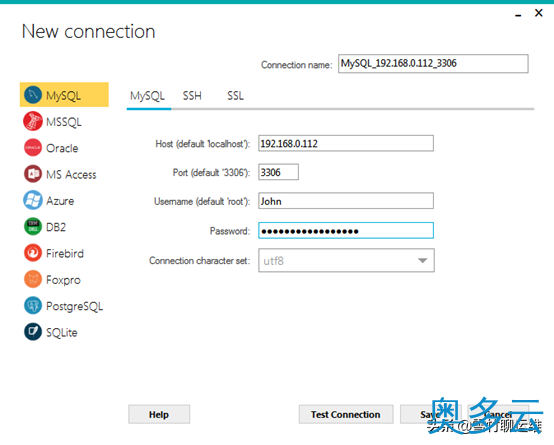Click the Test Connection button
554x445 pixels.
(x=346, y=414)
